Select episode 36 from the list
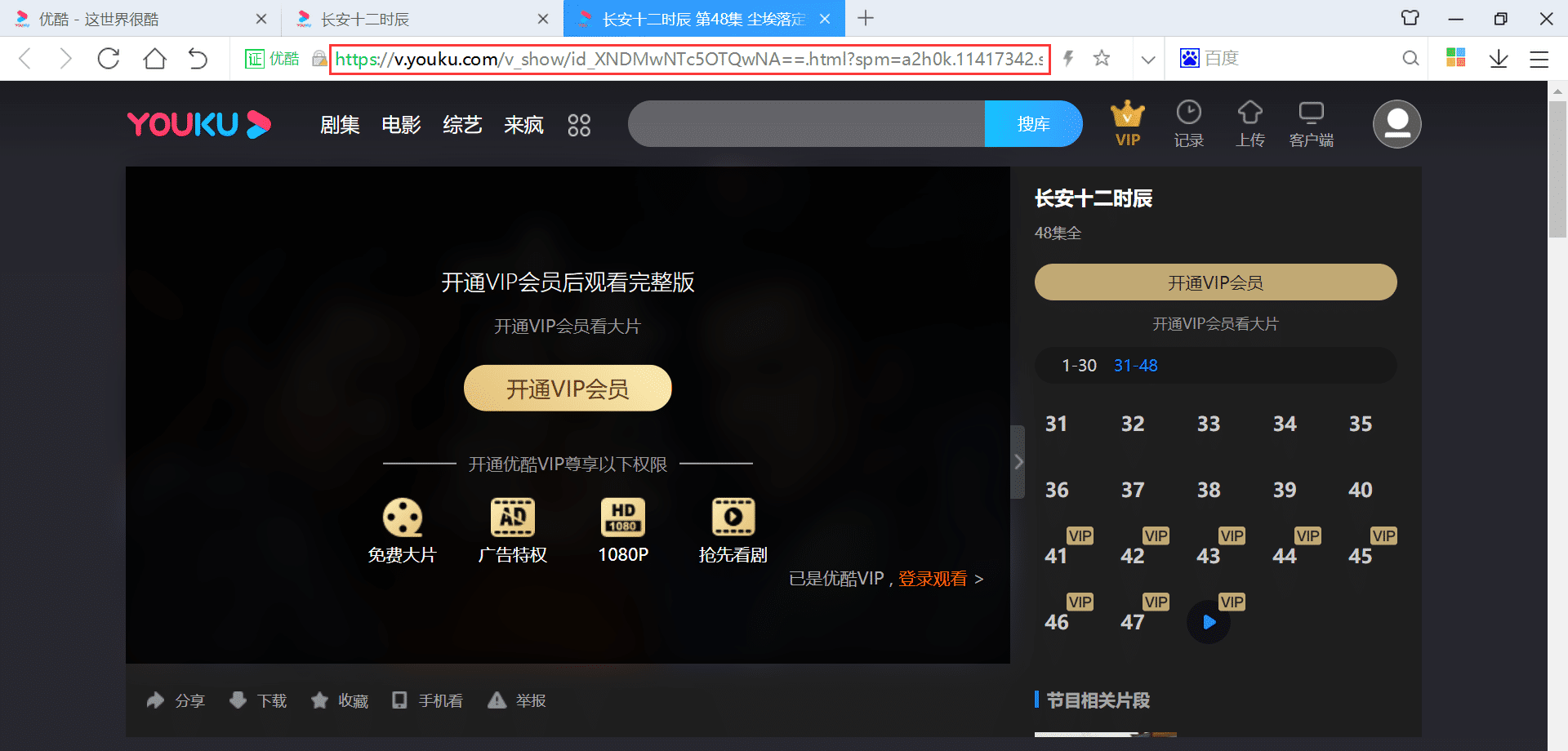Screen dimensions: 1568x751 point(1057,490)
